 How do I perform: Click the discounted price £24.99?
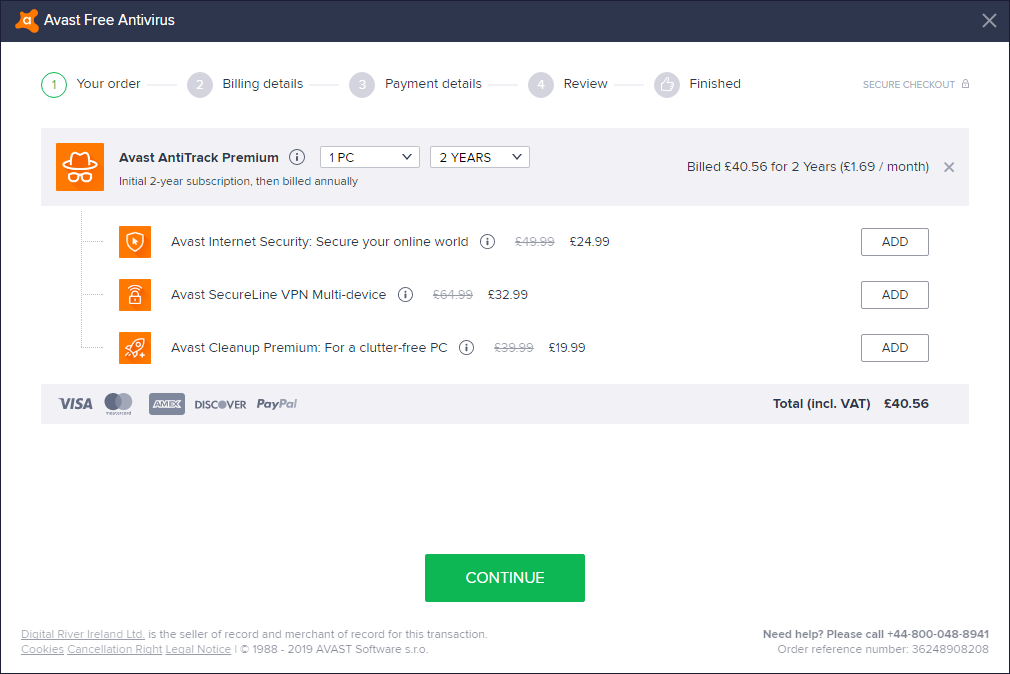589,242
